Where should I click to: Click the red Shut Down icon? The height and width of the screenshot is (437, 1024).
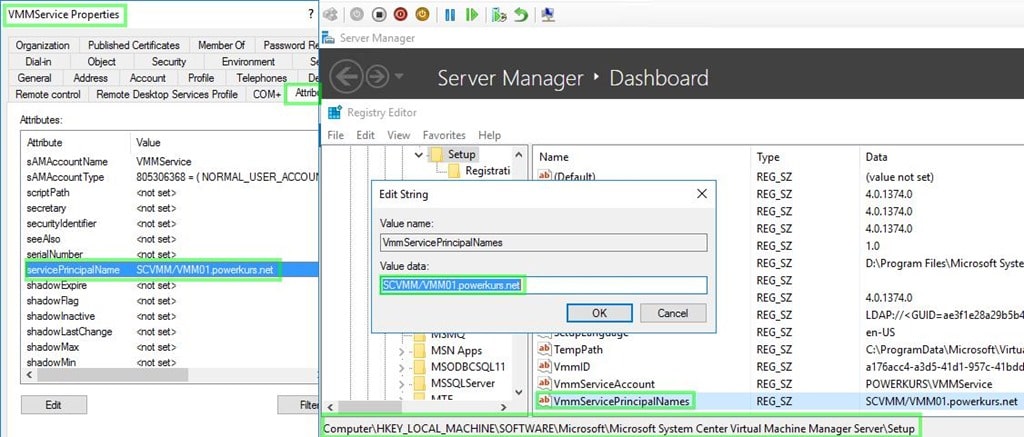click(x=400, y=14)
